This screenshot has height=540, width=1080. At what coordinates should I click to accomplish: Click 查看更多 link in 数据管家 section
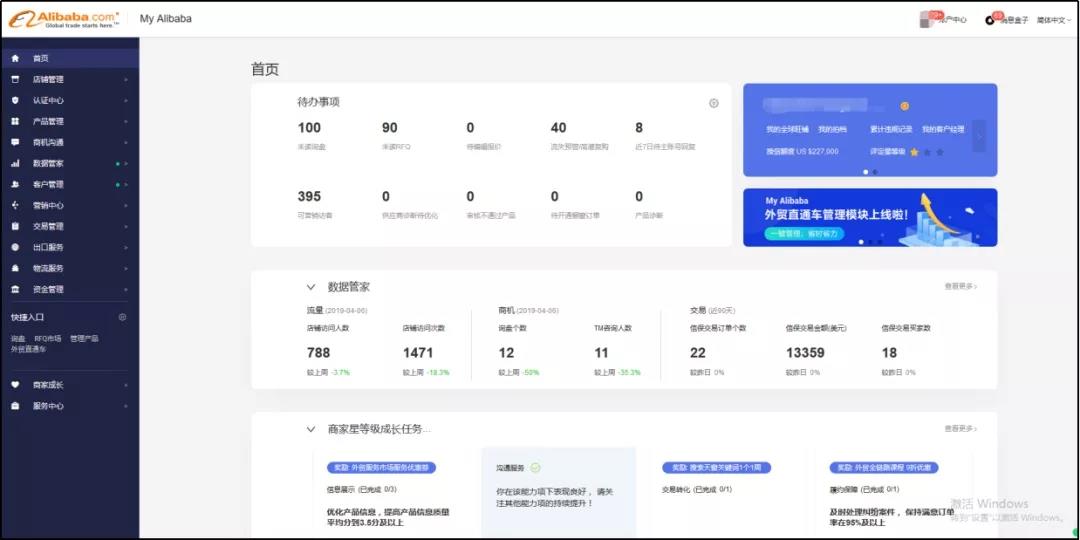click(x=960, y=287)
